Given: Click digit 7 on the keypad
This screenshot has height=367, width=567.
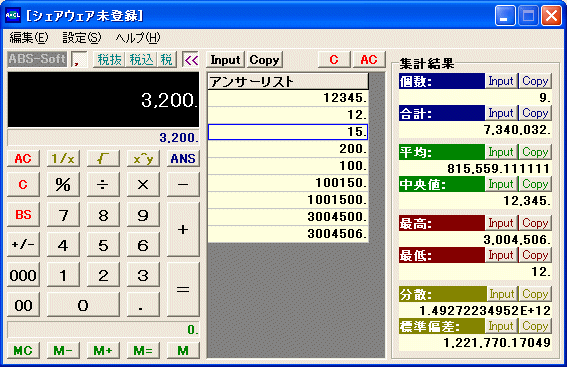Looking at the screenshot, I should (x=63, y=215).
